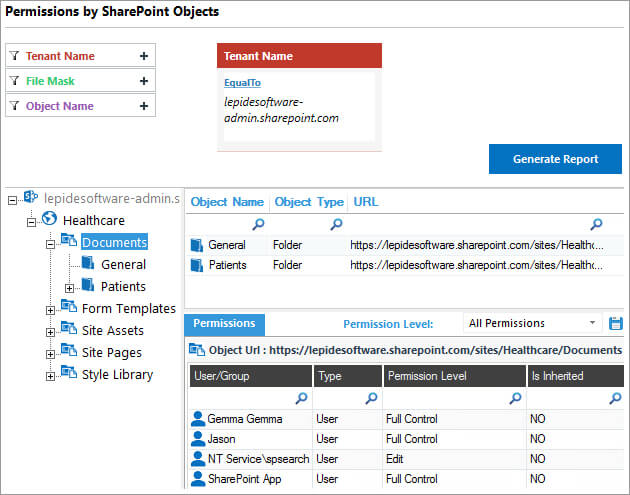Click the SharePoint tenant icon in tree
This screenshot has width=630, height=495.
click(31, 197)
